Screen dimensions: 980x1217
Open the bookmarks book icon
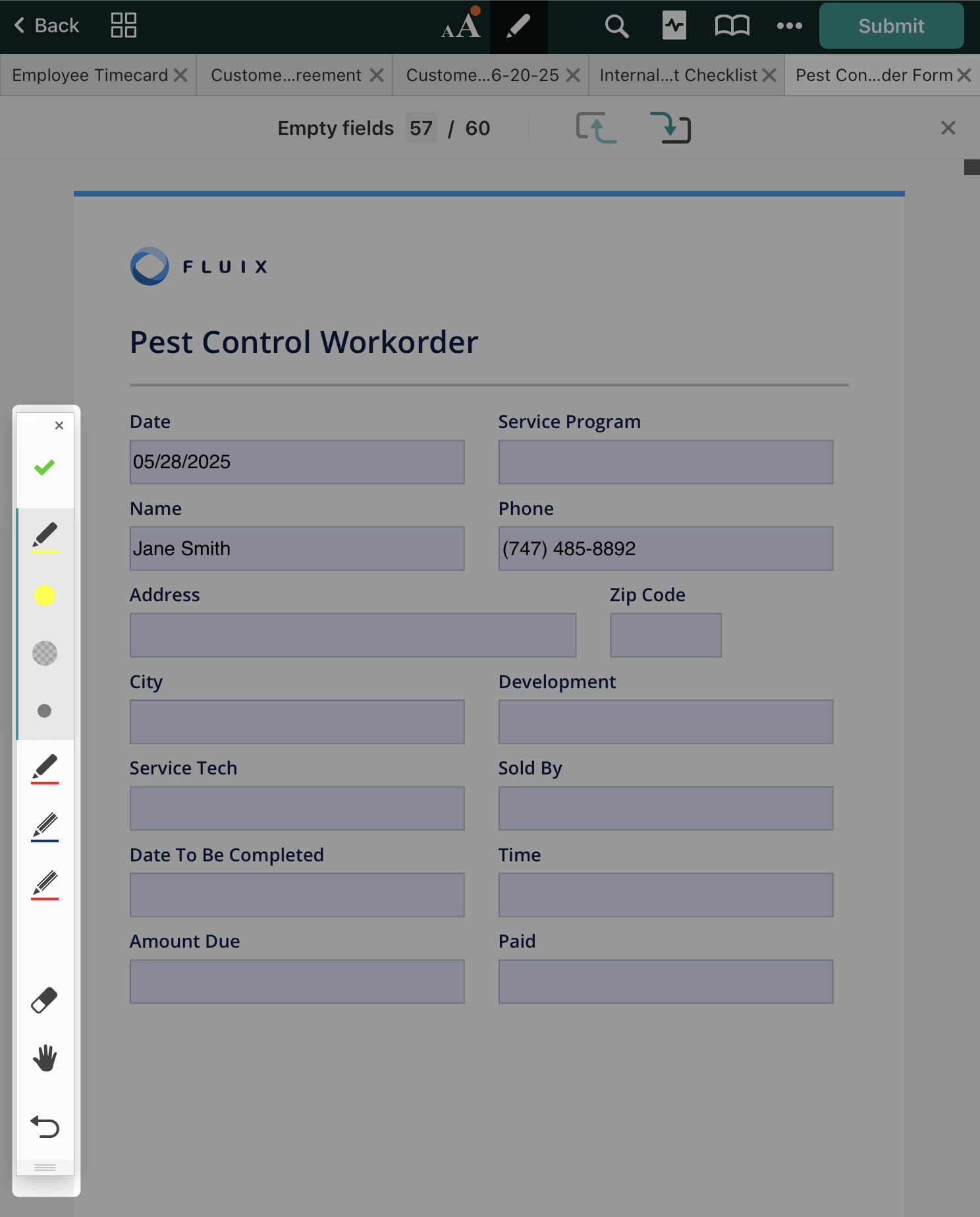coord(732,26)
